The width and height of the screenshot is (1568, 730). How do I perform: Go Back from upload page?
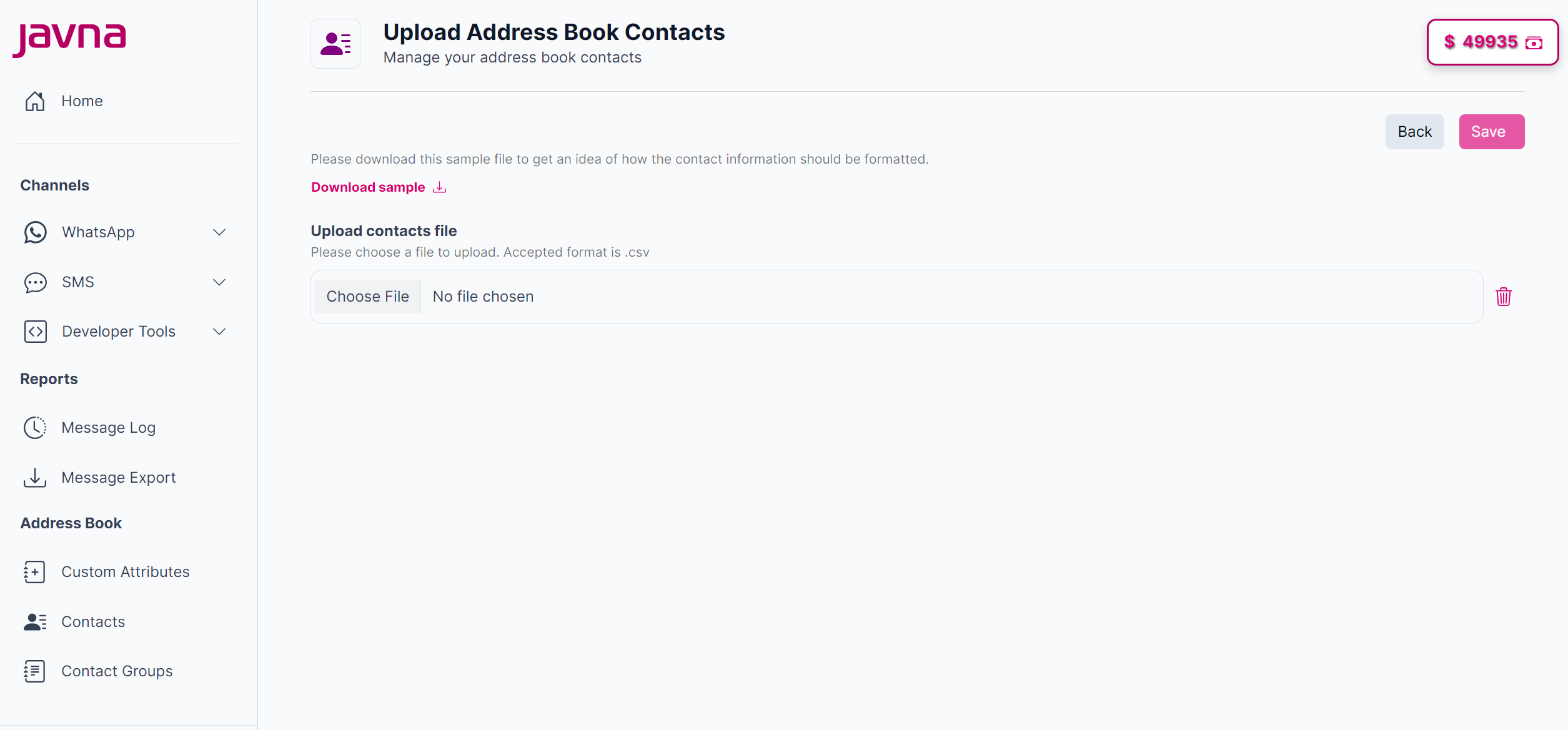click(1414, 131)
